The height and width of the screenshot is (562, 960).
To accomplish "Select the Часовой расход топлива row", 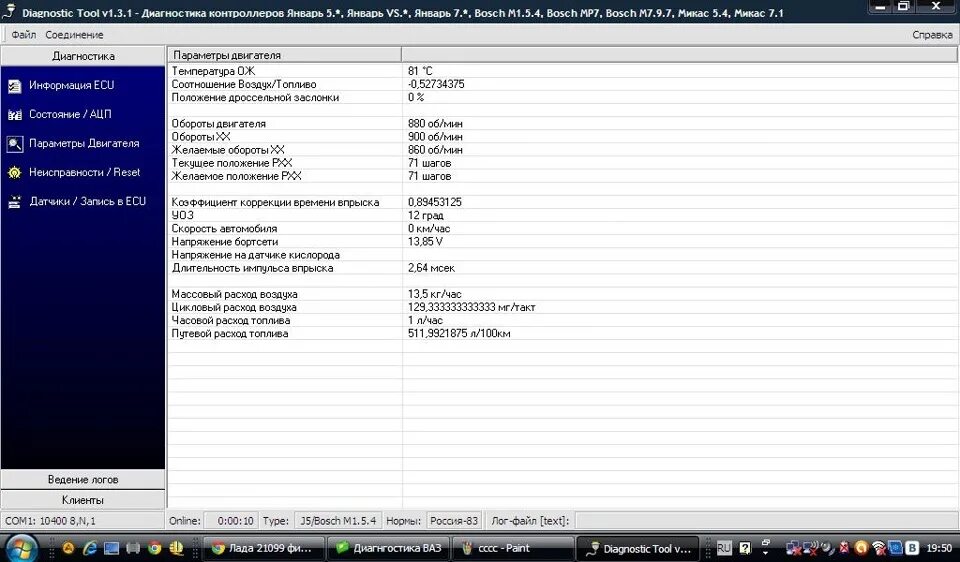I will coord(562,320).
